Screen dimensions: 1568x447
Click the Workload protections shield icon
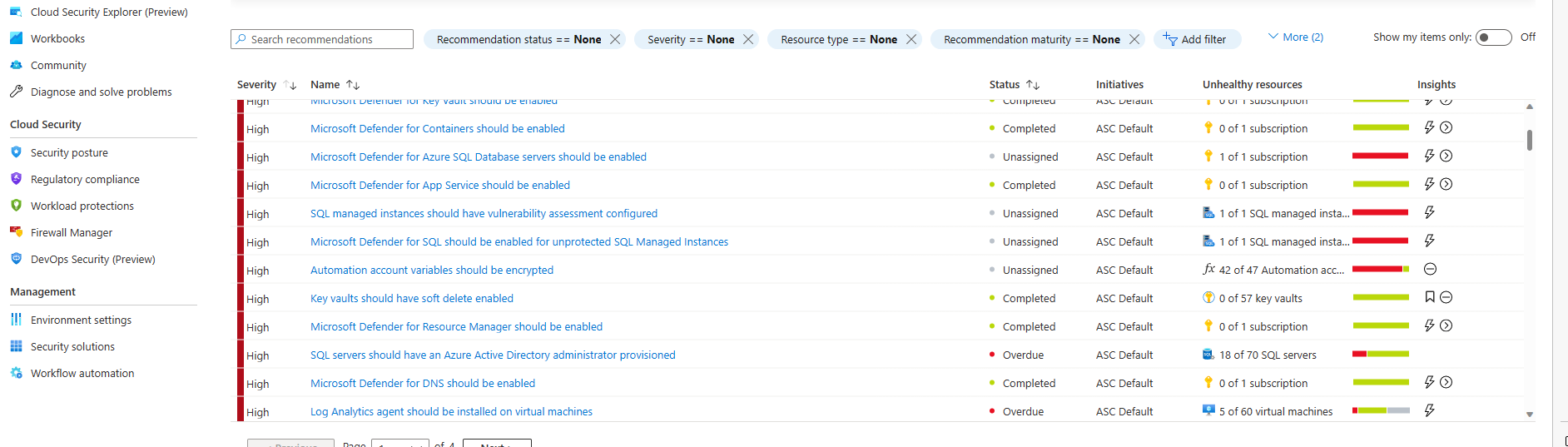click(x=16, y=206)
